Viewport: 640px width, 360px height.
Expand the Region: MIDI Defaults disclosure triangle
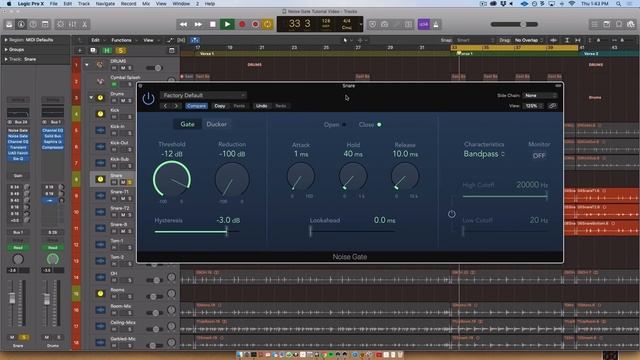pos(6,40)
